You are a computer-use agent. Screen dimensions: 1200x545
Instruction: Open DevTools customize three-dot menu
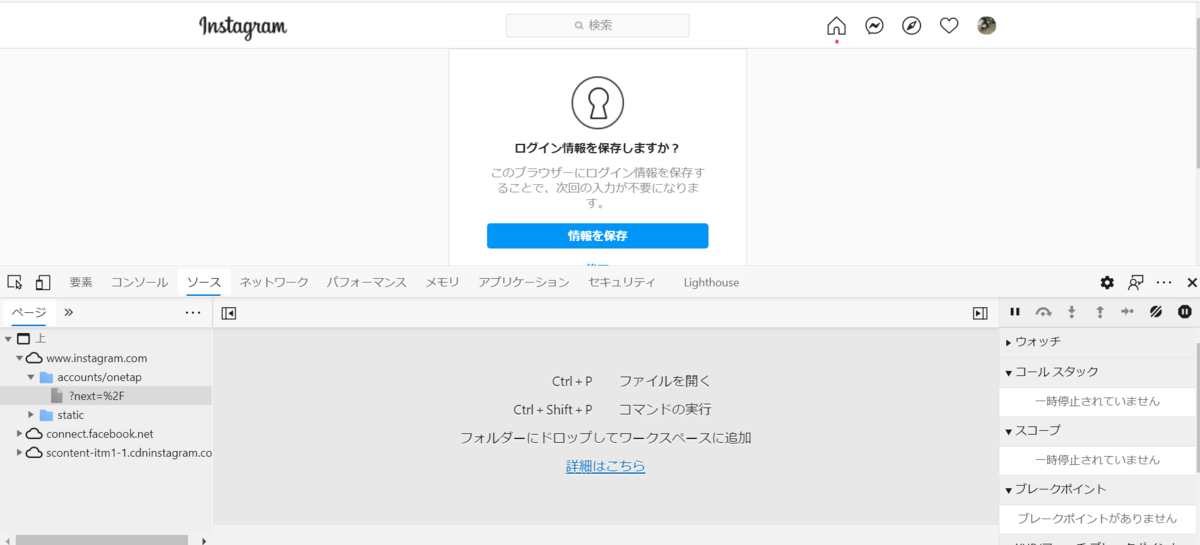1164,282
